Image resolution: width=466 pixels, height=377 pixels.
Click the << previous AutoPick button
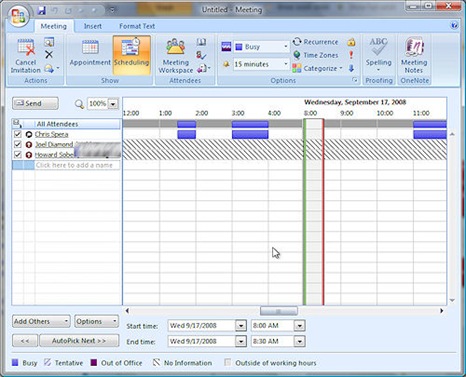click(25, 341)
